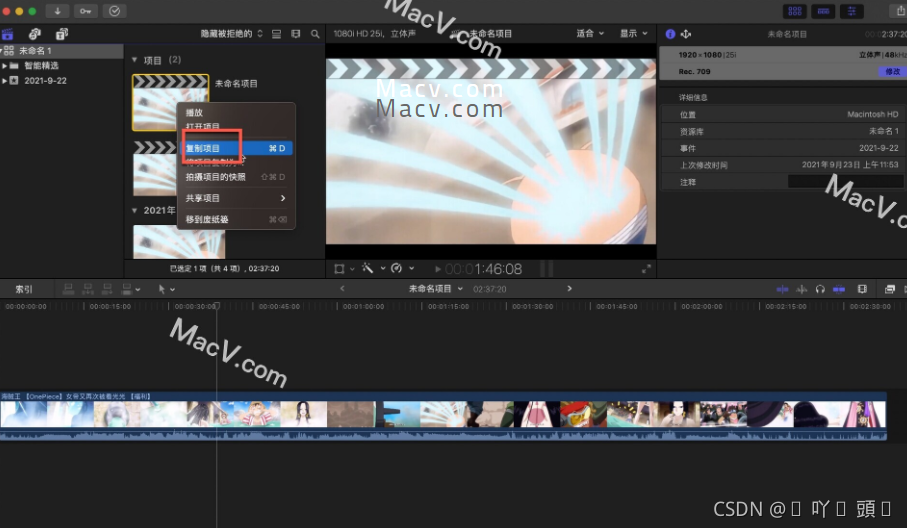
Task: Open the retime speedometer menu
Action: pyautogui.click(x=402, y=268)
